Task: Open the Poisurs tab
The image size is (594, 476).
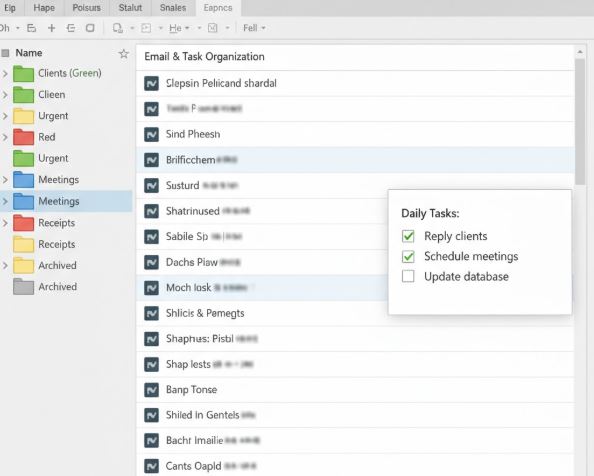Action: 86,8
